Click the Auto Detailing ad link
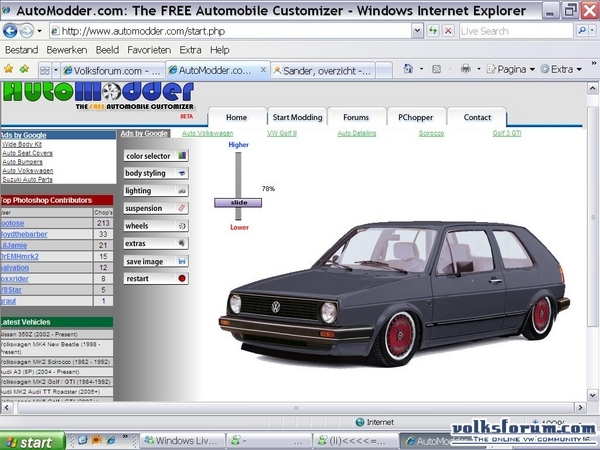This screenshot has height=450, width=600. click(x=357, y=133)
